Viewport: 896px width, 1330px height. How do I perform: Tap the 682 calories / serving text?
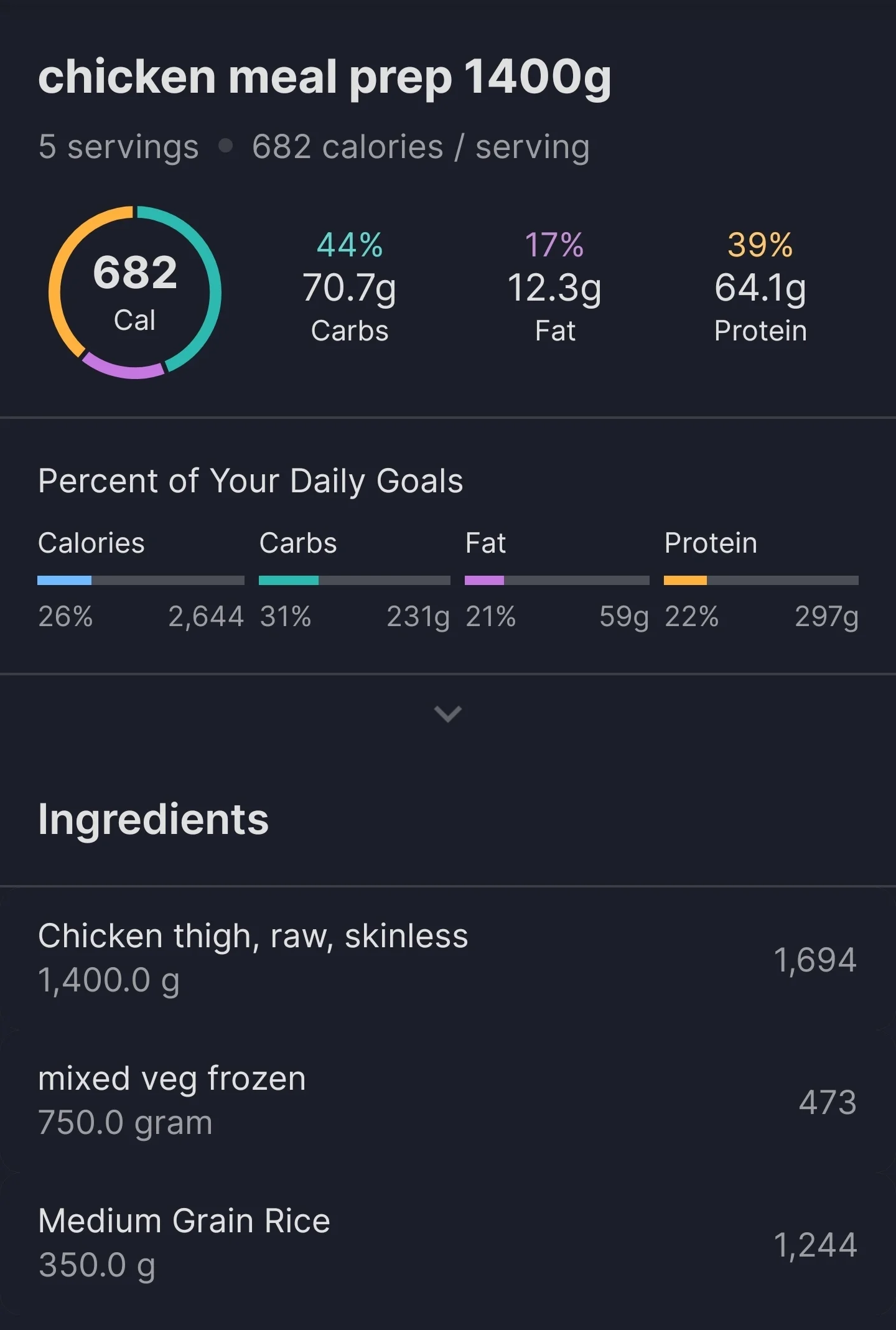pyautogui.click(x=421, y=147)
